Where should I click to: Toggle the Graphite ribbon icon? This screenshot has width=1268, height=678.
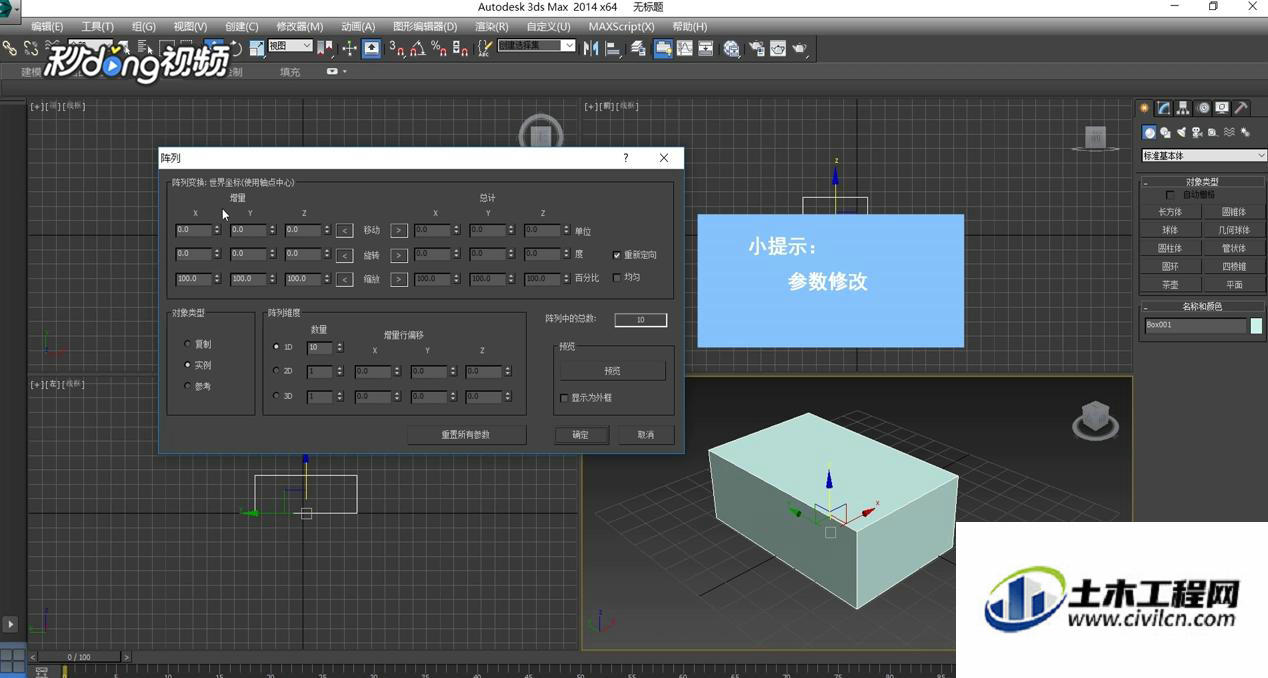pos(663,48)
